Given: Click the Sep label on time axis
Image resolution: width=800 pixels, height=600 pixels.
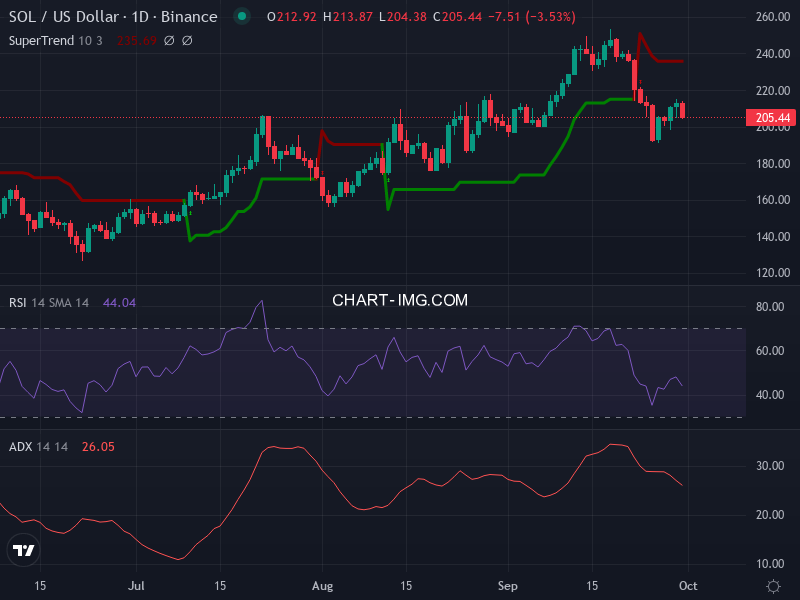Looking at the screenshot, I should 508,585.
